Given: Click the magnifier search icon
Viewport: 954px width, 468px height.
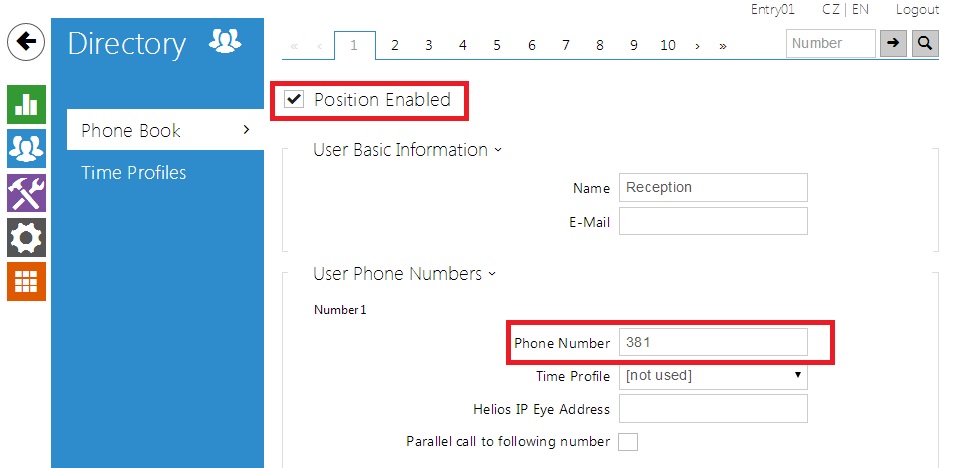Looking at the screenshot, I should tap(925, 43).
